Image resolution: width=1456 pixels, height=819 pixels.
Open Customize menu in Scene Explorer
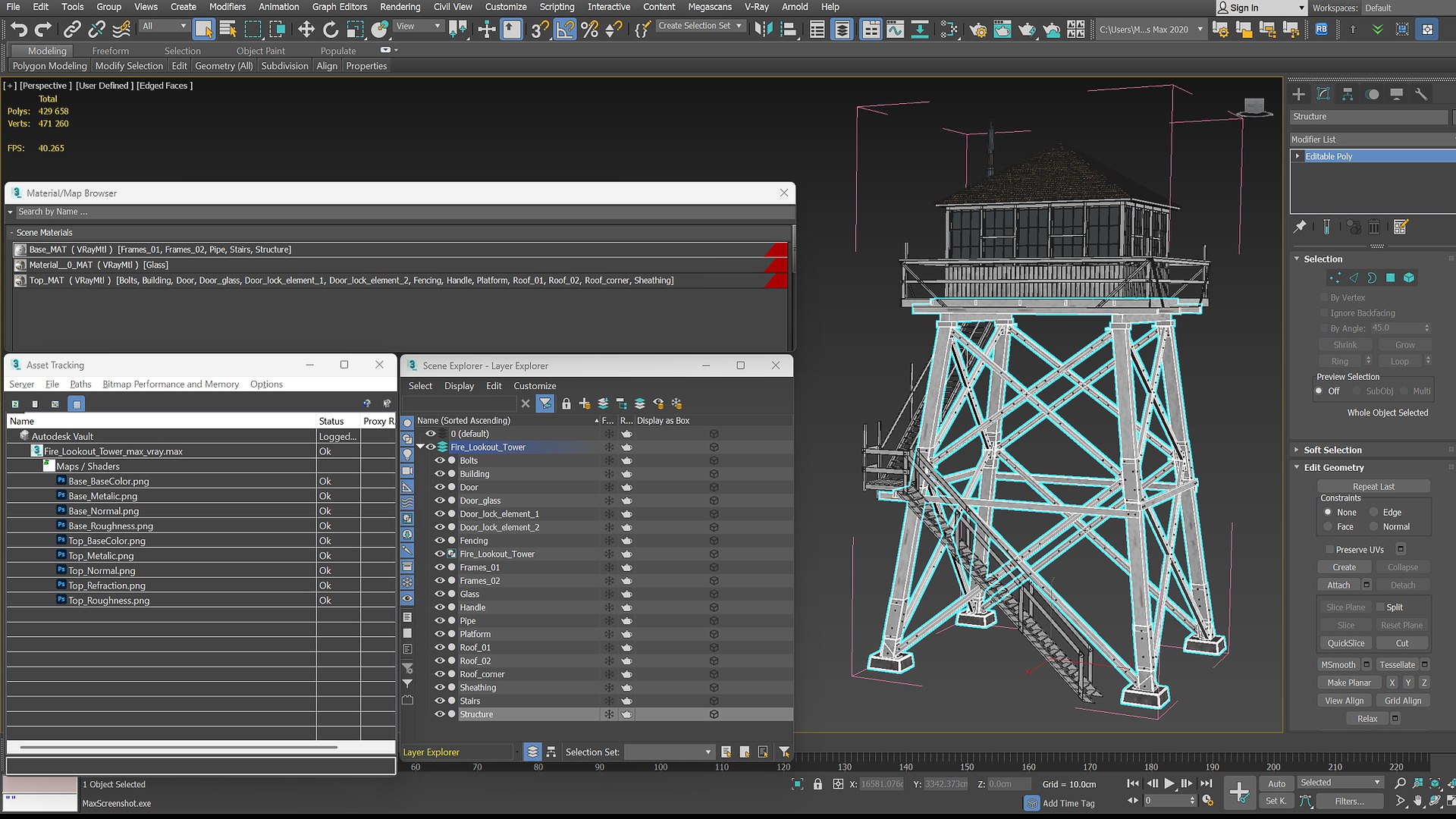535,386
